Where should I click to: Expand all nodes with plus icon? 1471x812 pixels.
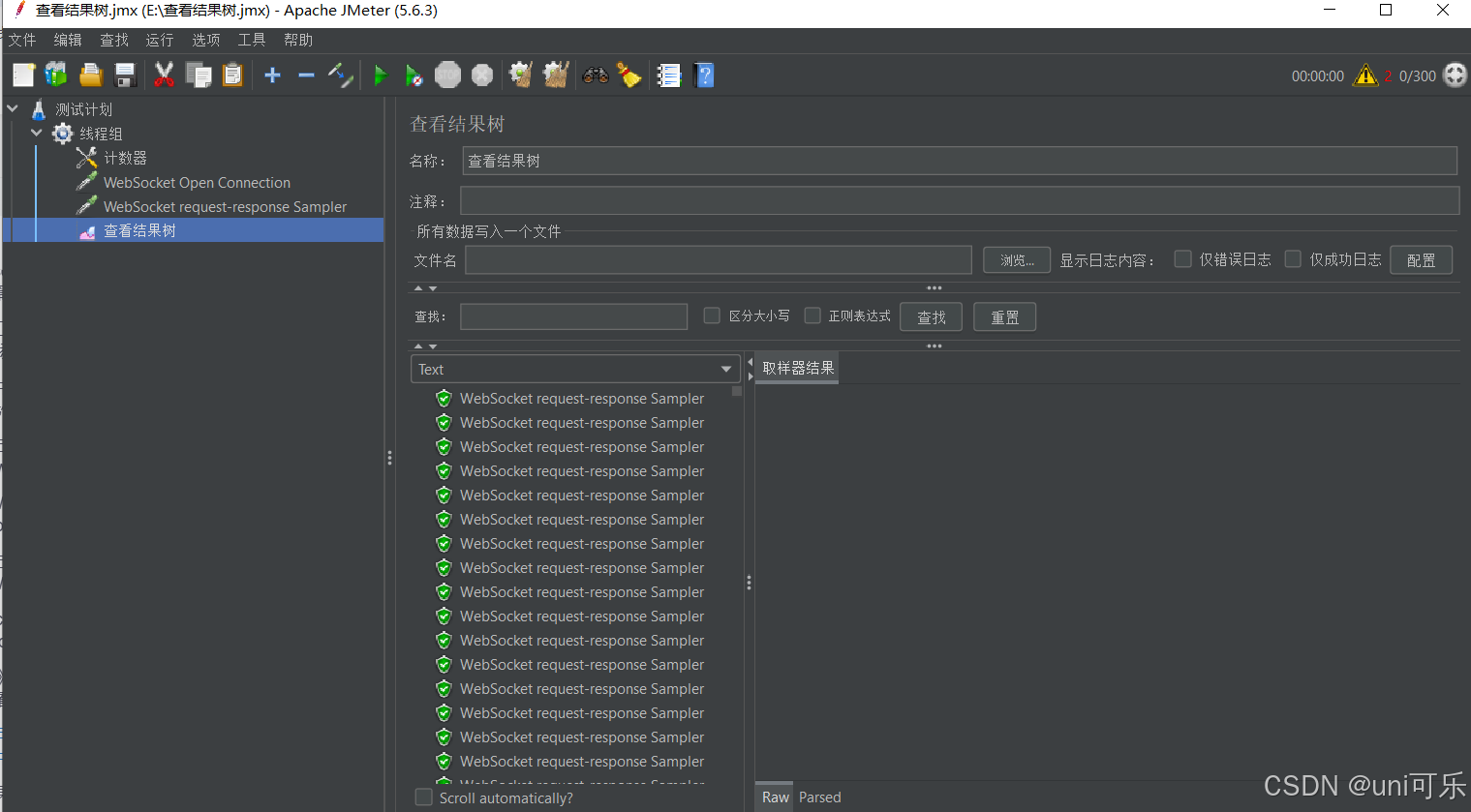pyautogui.click(x=273, y=75)
